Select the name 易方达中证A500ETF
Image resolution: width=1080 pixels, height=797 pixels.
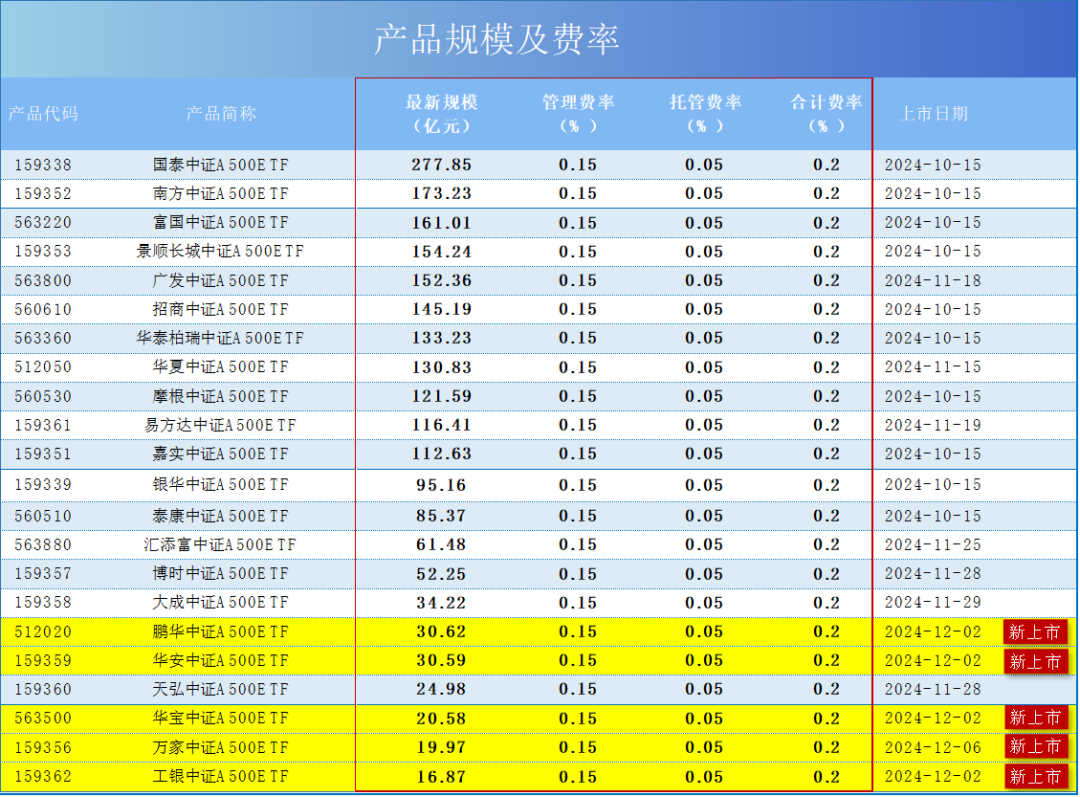(220, 426)
